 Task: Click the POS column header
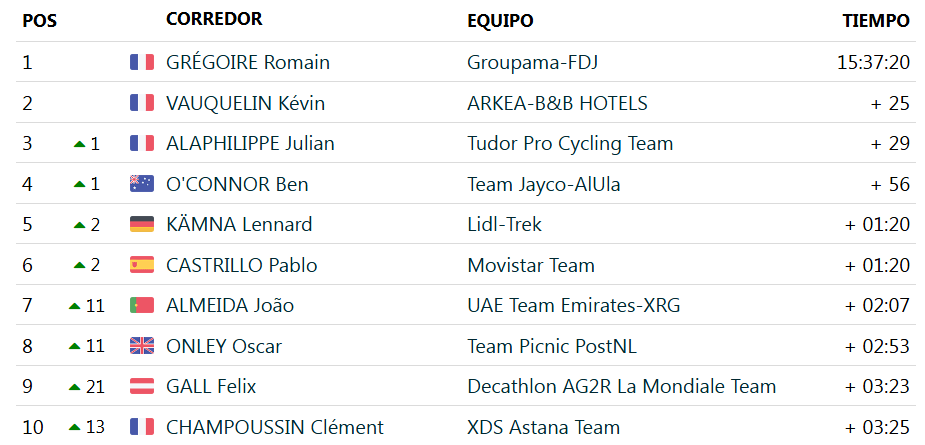[x=40, y=21]
